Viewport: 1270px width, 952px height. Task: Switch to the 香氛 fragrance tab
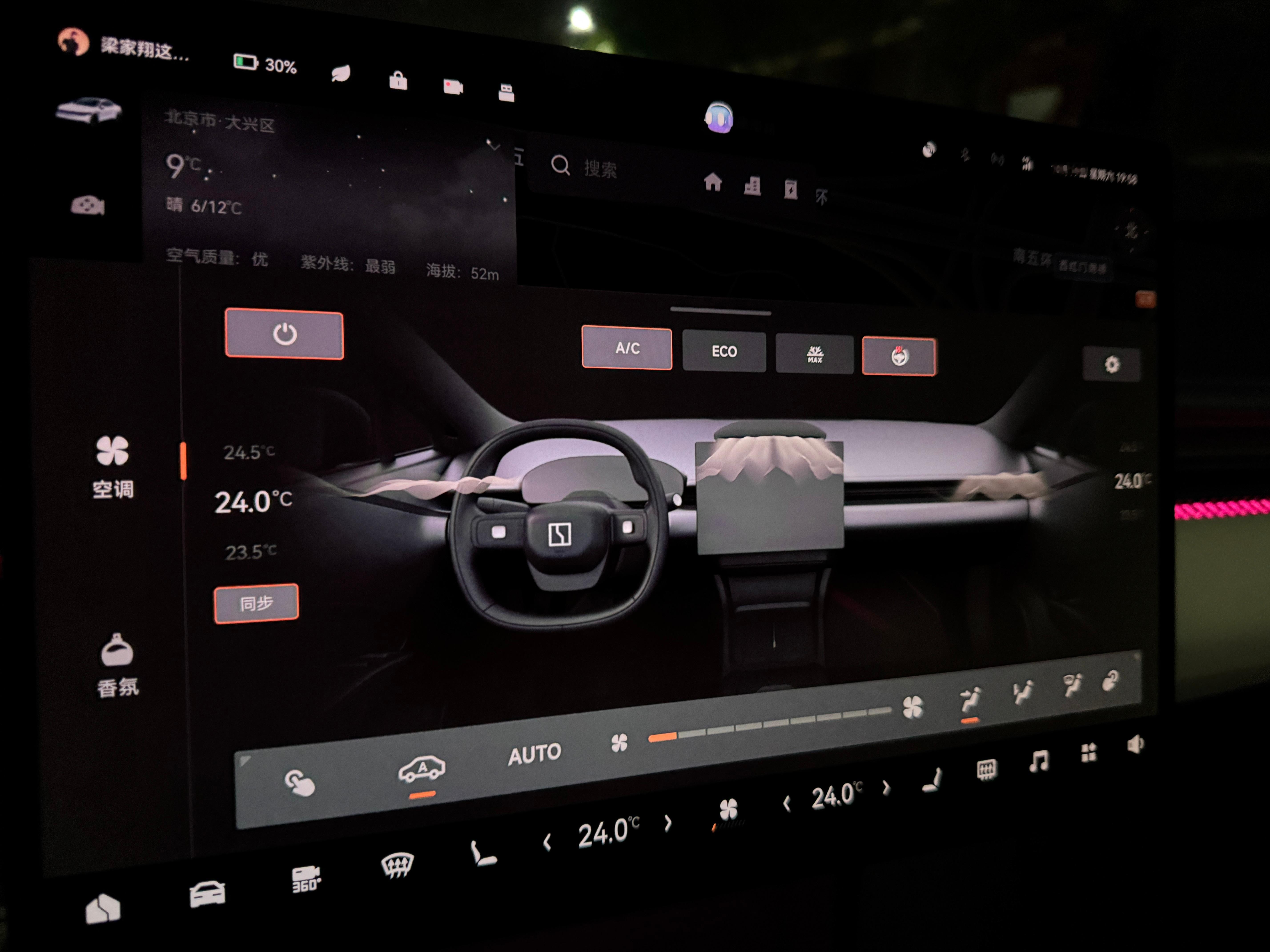coord(117,666)
